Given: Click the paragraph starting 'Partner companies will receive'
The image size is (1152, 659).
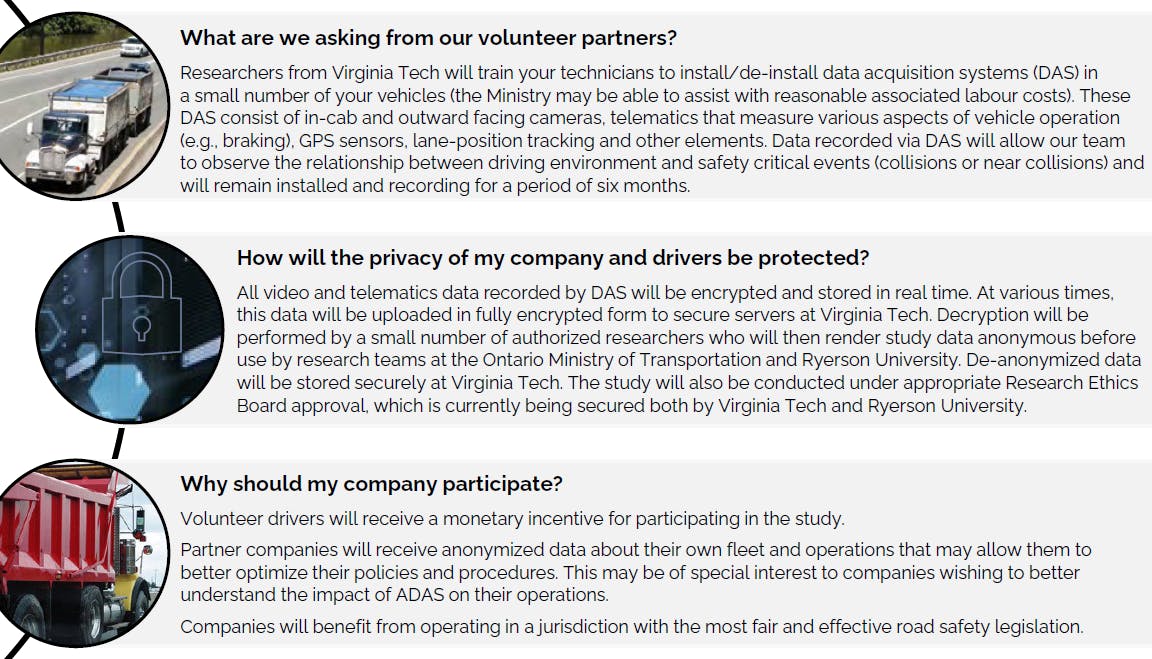Looking at the screenshot, I should pyautogui.click(x=636, y=572).
